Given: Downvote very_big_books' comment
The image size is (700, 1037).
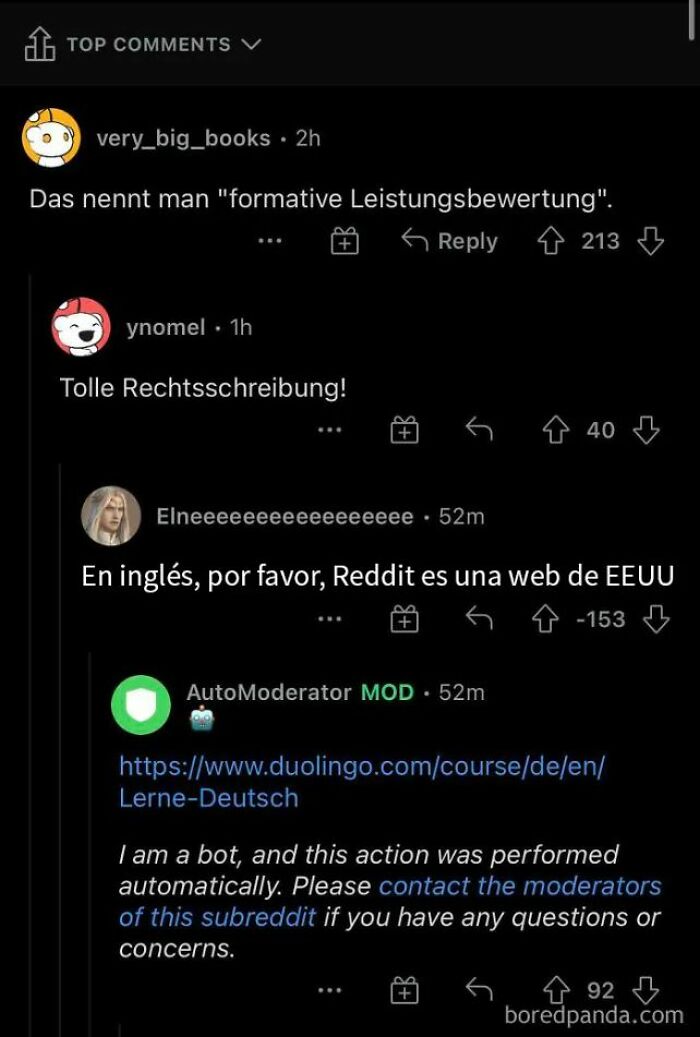Looking at the screenshot, I should (651, 241).
